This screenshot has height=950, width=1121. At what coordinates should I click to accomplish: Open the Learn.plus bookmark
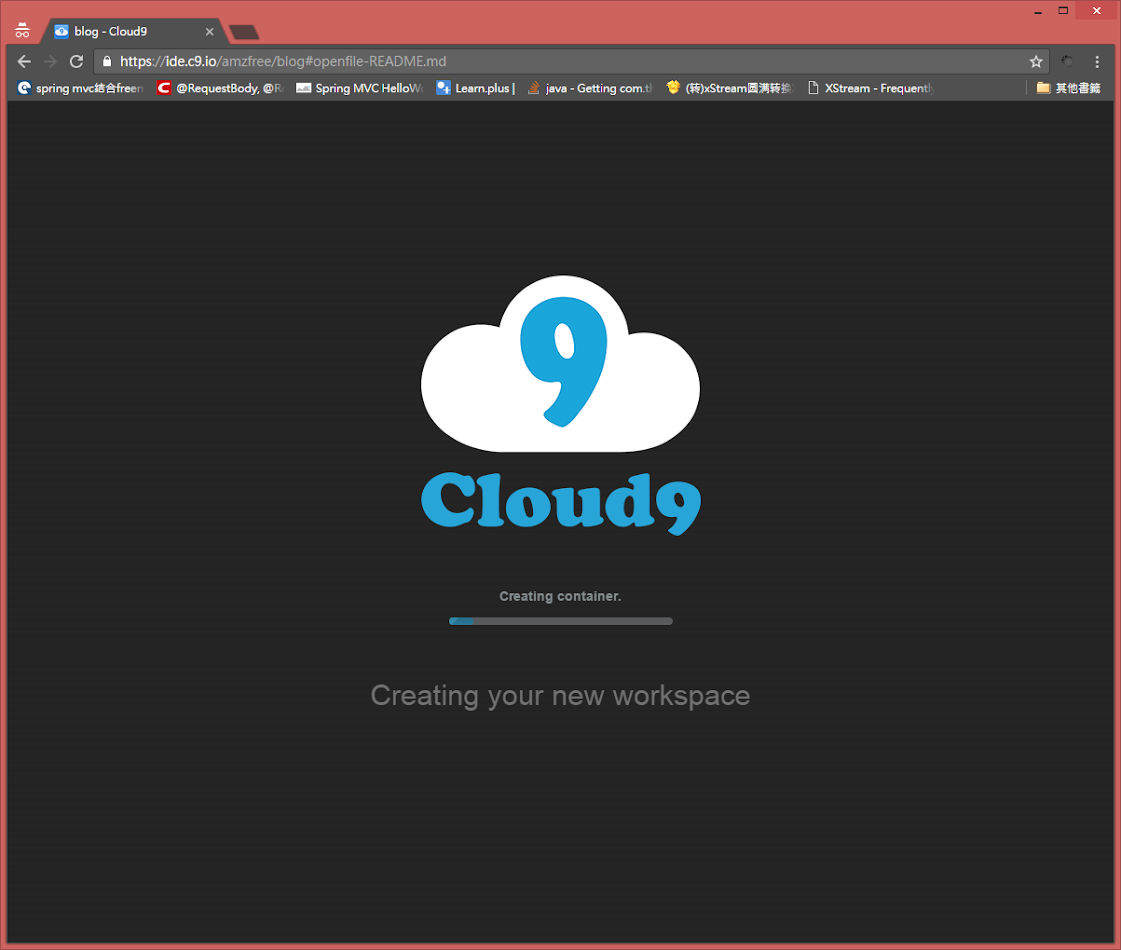(475, 88)
